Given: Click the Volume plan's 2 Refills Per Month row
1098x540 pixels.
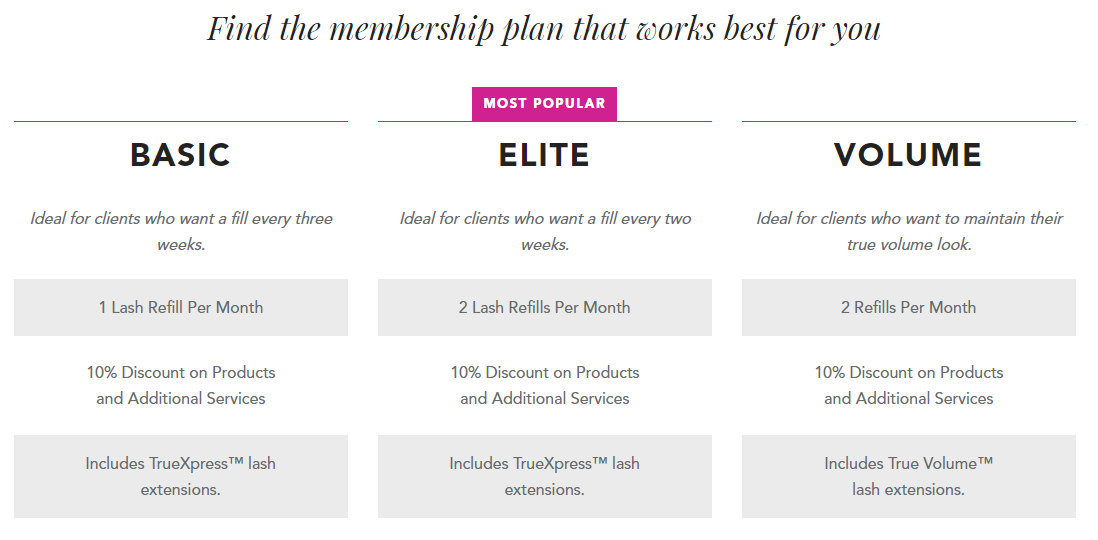Looking at the screenshot, I should 909,307.
